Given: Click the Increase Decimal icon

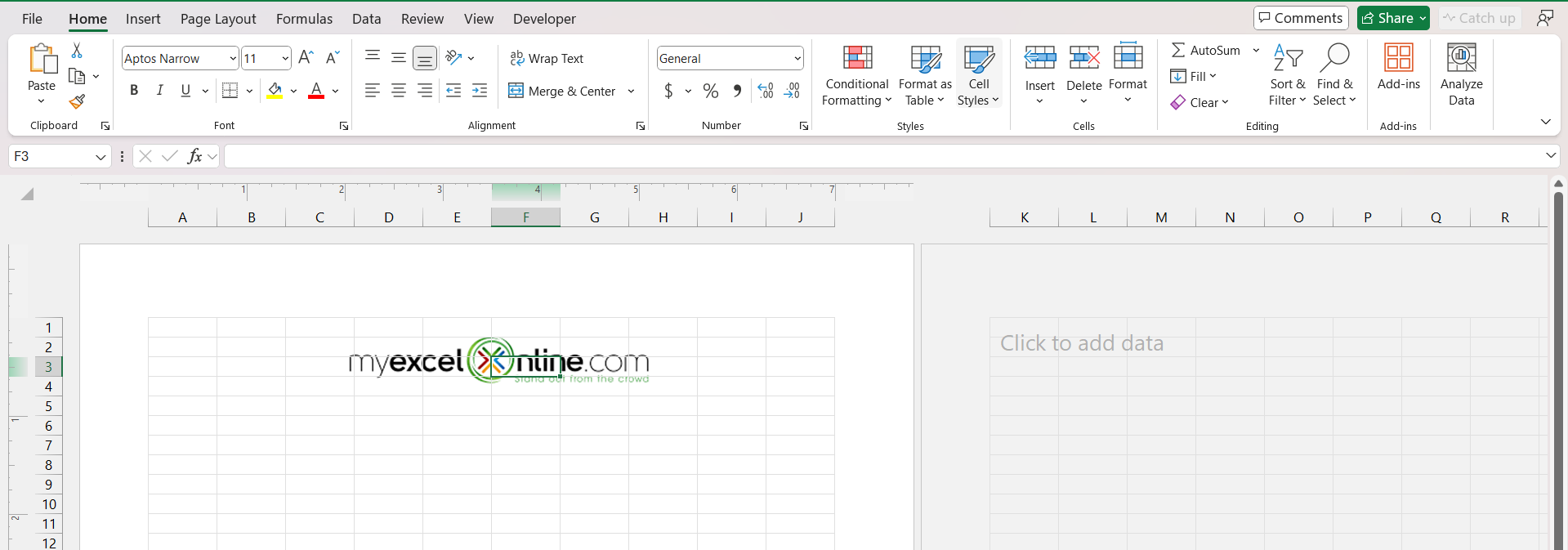Looking at the screenshot, I should pyautogui.click(x=766, y=91).
